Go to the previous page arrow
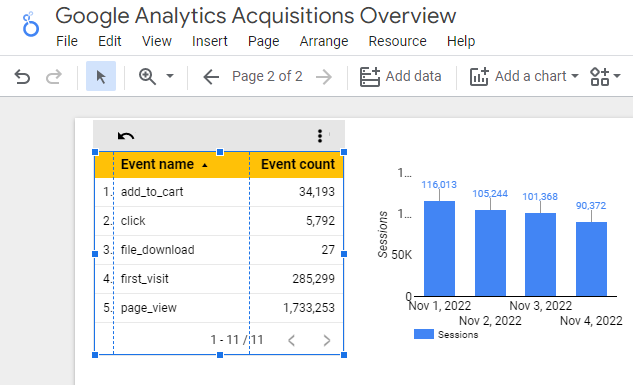The width and height of the screenshot is (633, 385). tap(211, 76)
